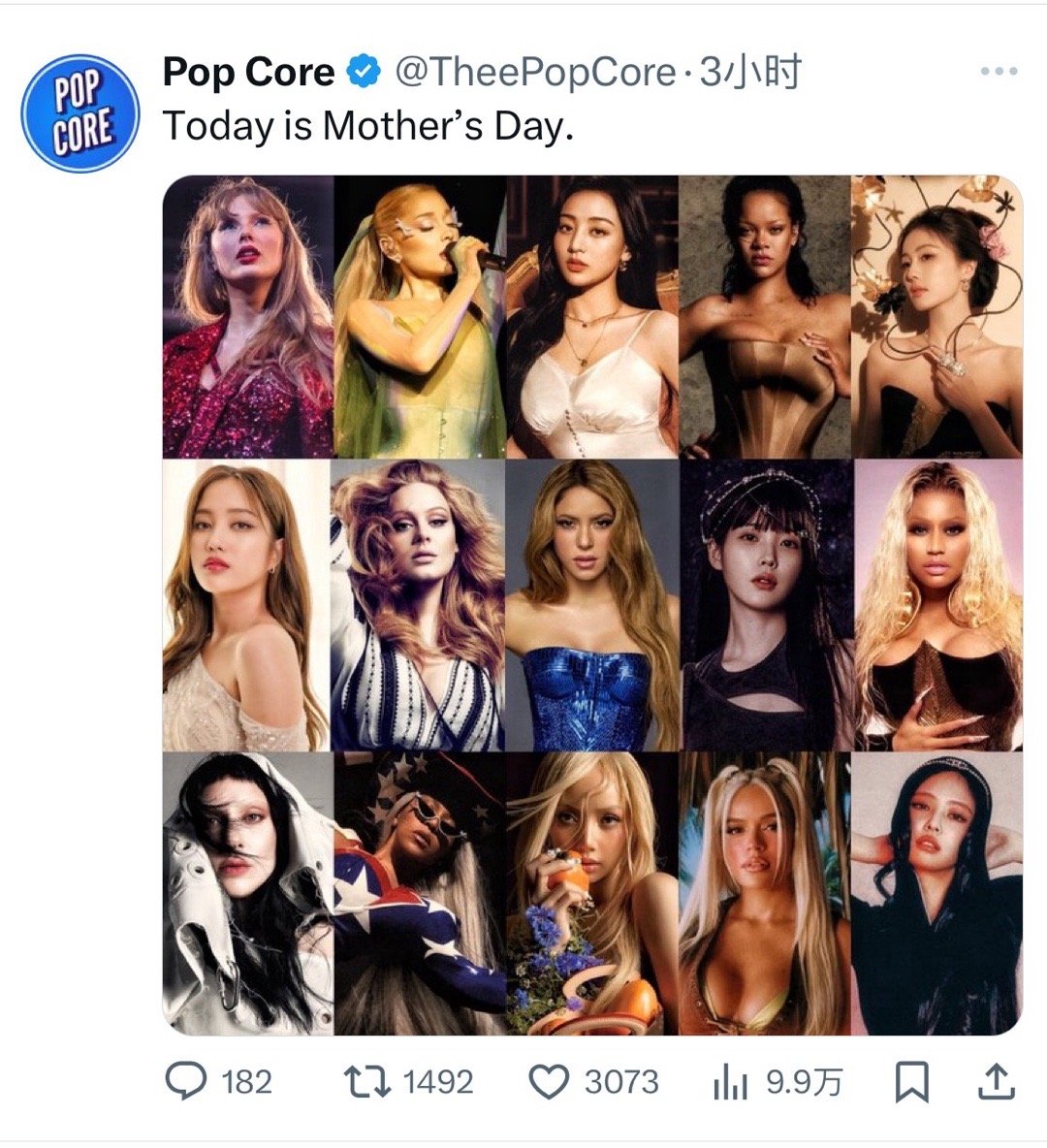Open Pop Core profile avatar
The image size is (1047, 1148).
pos(79,113)
